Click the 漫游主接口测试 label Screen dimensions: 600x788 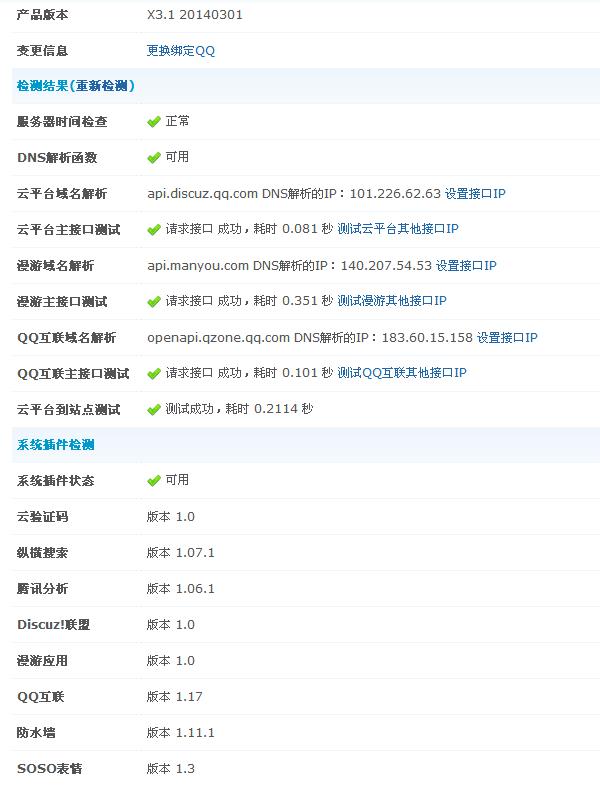tap(62, 302)
